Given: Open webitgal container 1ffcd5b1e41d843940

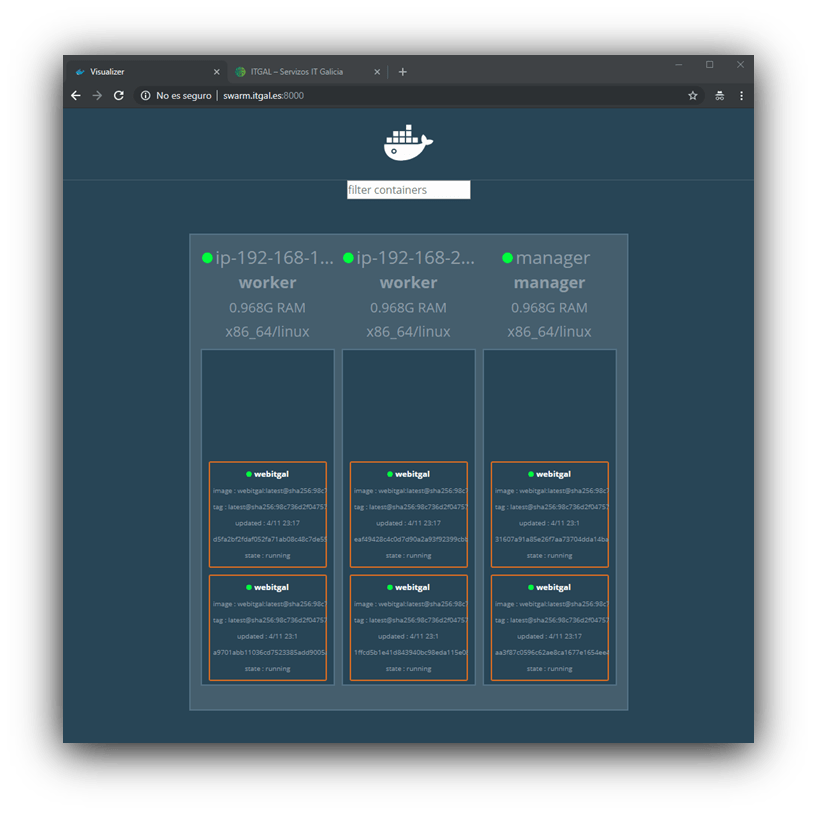Looking at the screenshot, I should click(x=408, y=627).
